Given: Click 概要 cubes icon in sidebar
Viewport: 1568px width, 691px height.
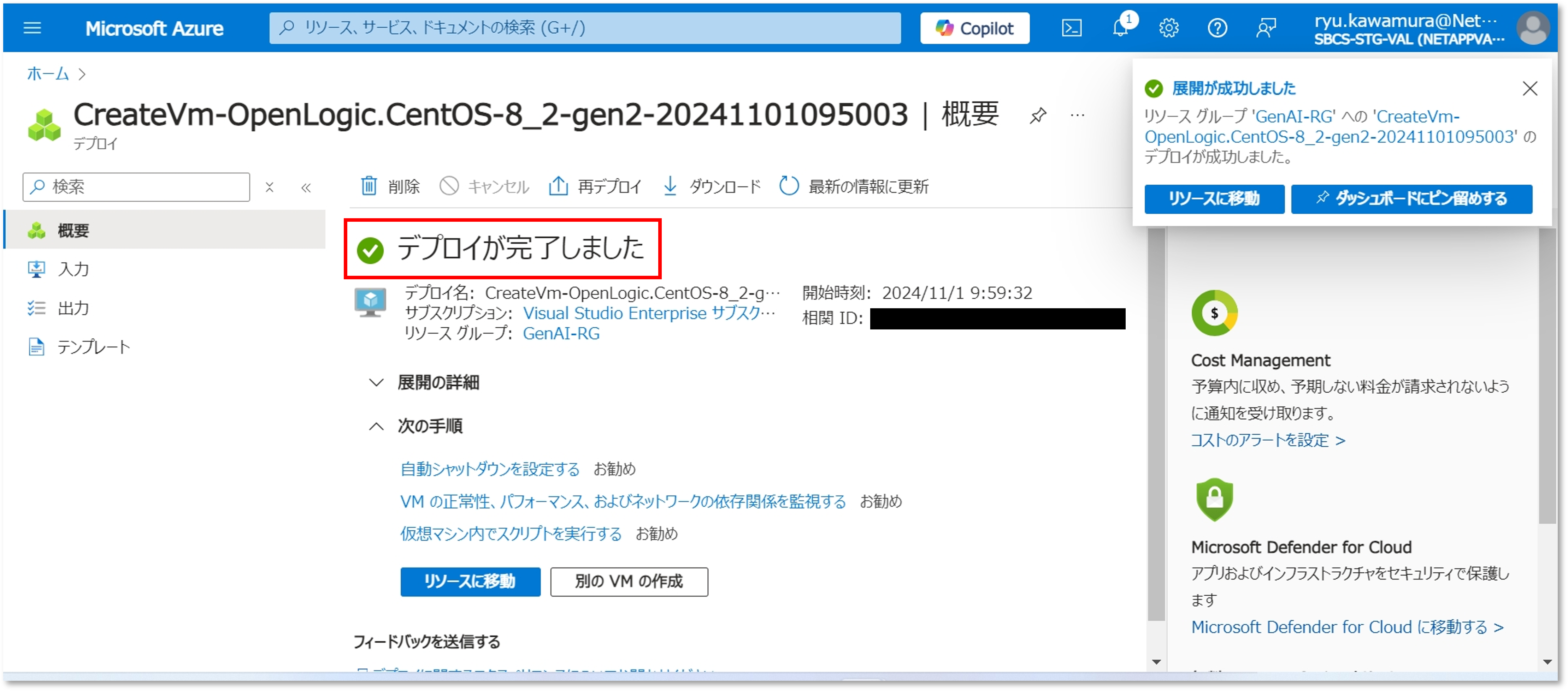Looking at the screenshot, I should coord(36,231).
